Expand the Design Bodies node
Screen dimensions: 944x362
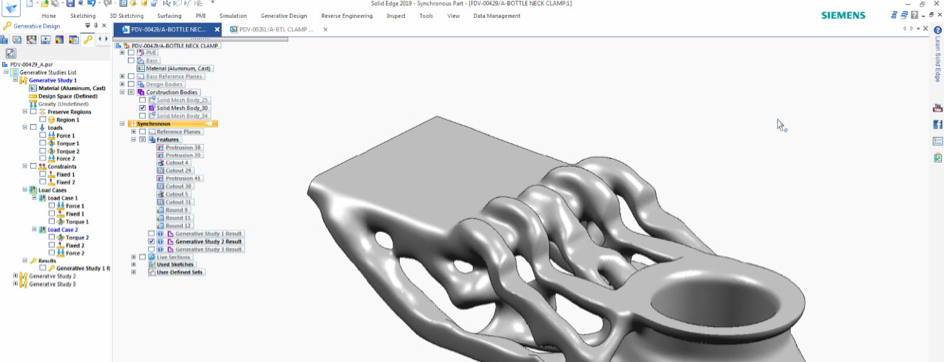pyautogui.click(x=122, y=84)
